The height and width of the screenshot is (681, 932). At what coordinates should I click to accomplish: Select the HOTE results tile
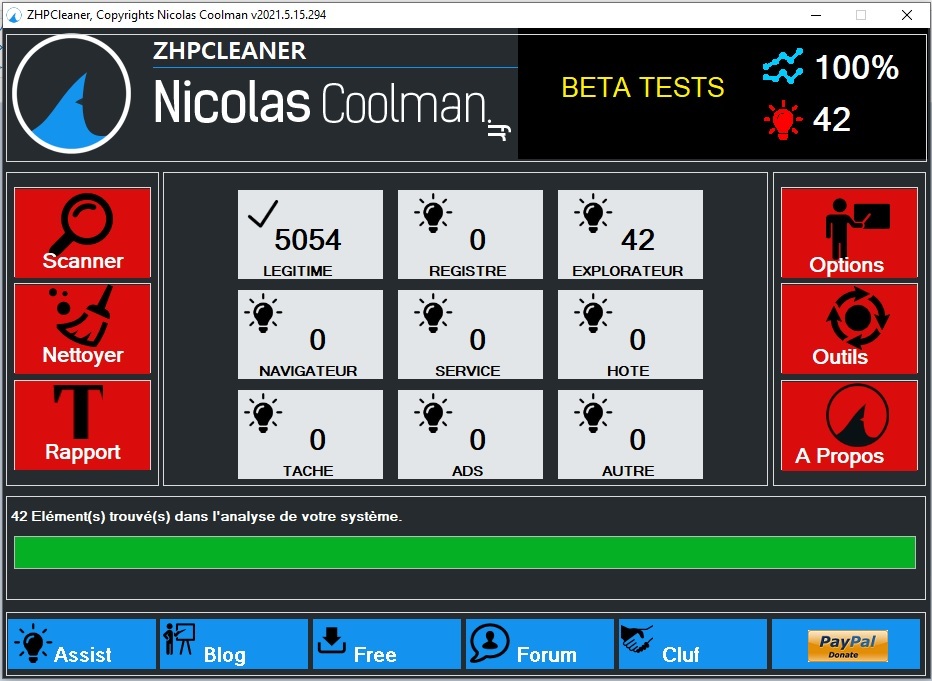630,334
